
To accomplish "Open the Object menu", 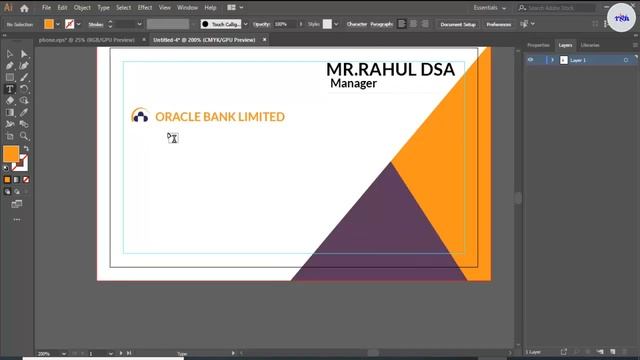I will (82, 8).
